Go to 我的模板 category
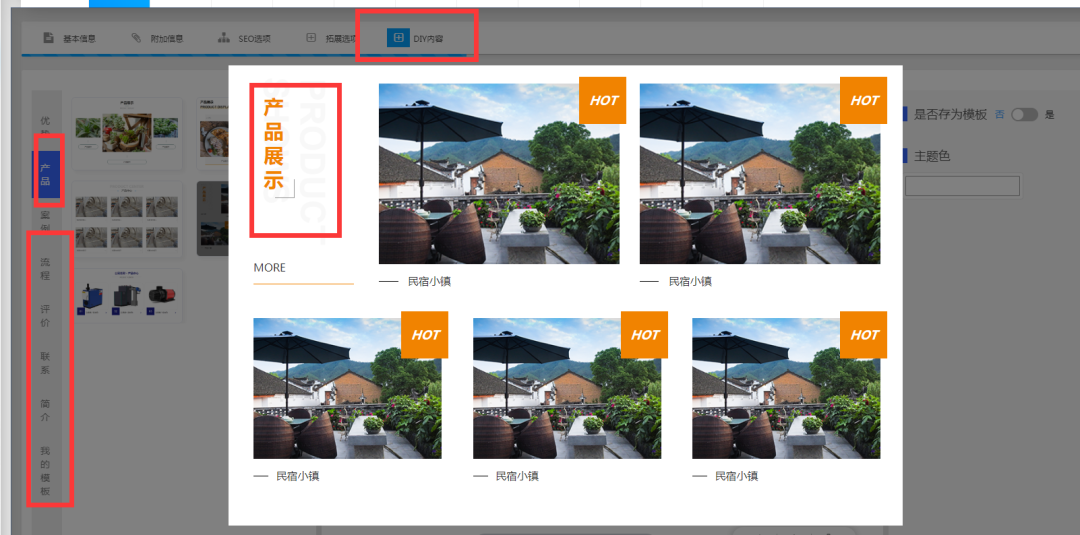The height and width of the screenshot is (535, 1080). (x=45, y=470)
